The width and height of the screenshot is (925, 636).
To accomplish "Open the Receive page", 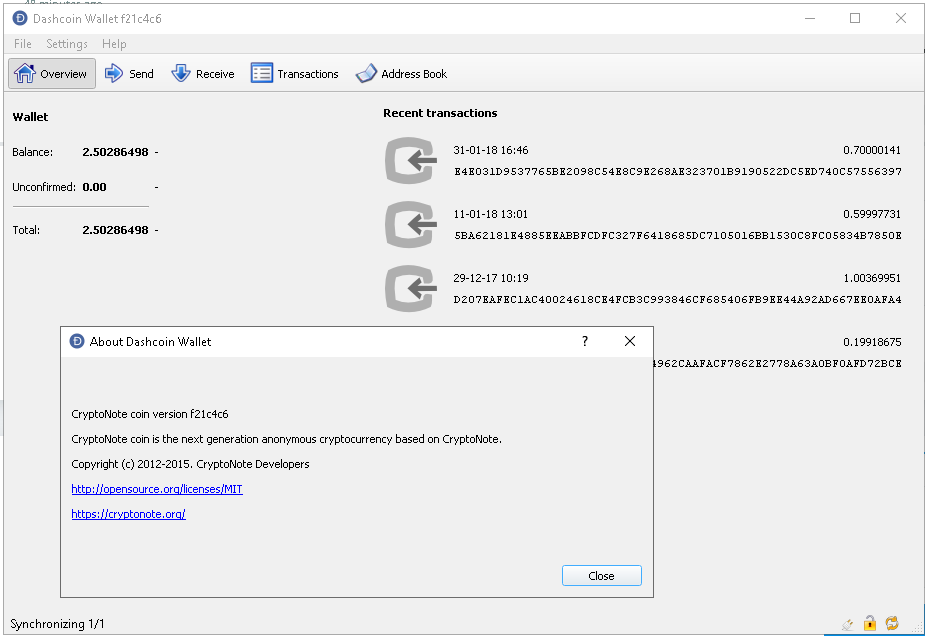I will (x=203, y=74).
